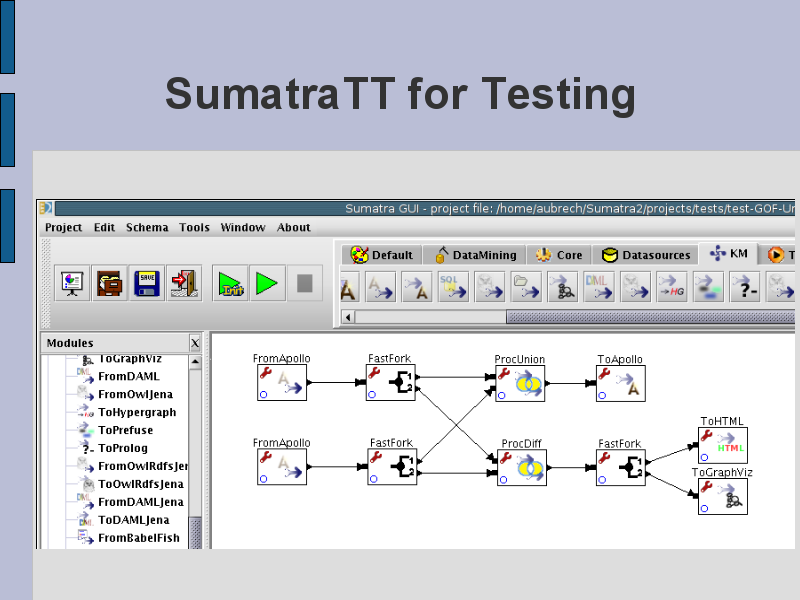The width and height of the screenshot is (800, 600).
Task: Select the upper FromApollo node on canvas
Action: click(x=282, y=382)
